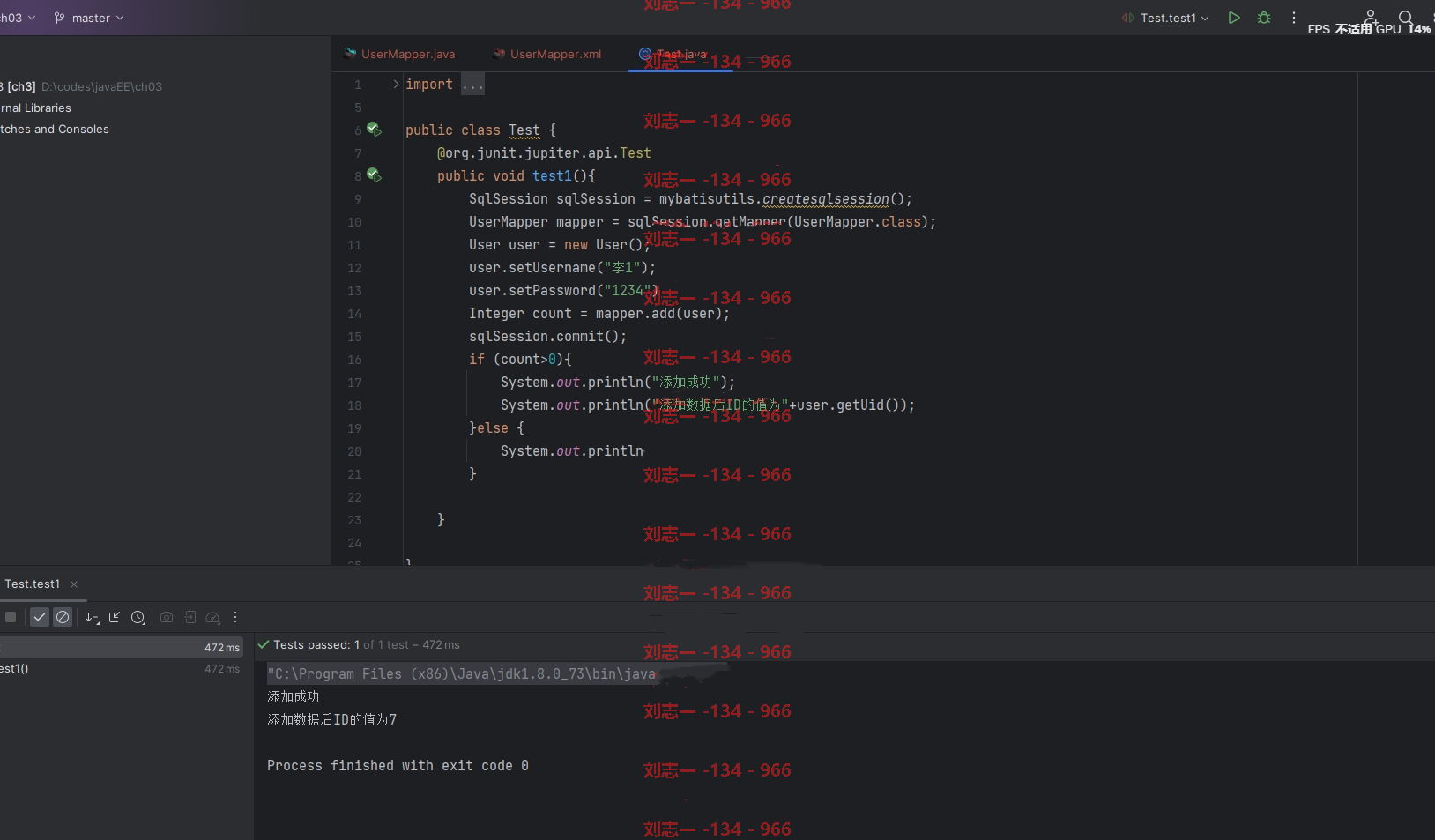Select the ch3 project root in tree
The image size is (1435, 840).
(x=81, y=86)
